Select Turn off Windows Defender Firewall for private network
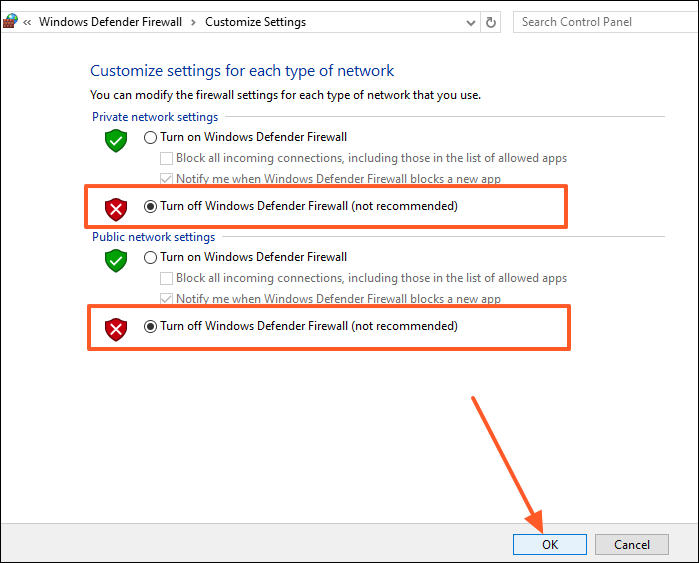The height and width of the screenshot is (563, 699). pos(151,207)
